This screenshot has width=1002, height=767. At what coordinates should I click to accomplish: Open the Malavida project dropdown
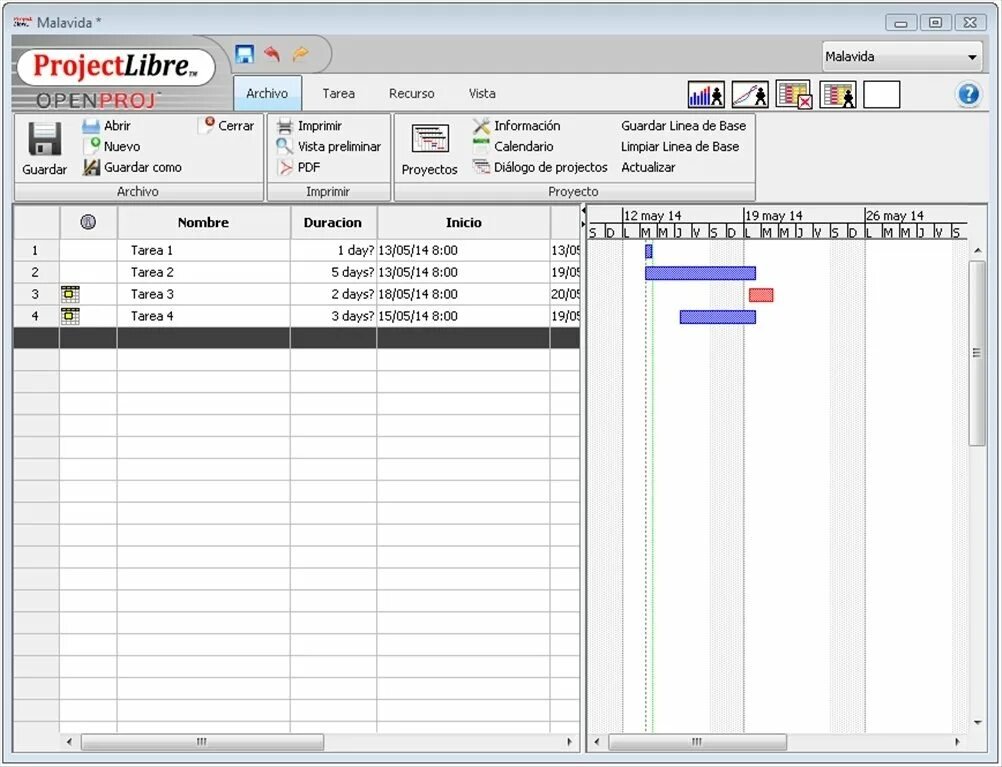pyautogui.click(x=902, y=57)
